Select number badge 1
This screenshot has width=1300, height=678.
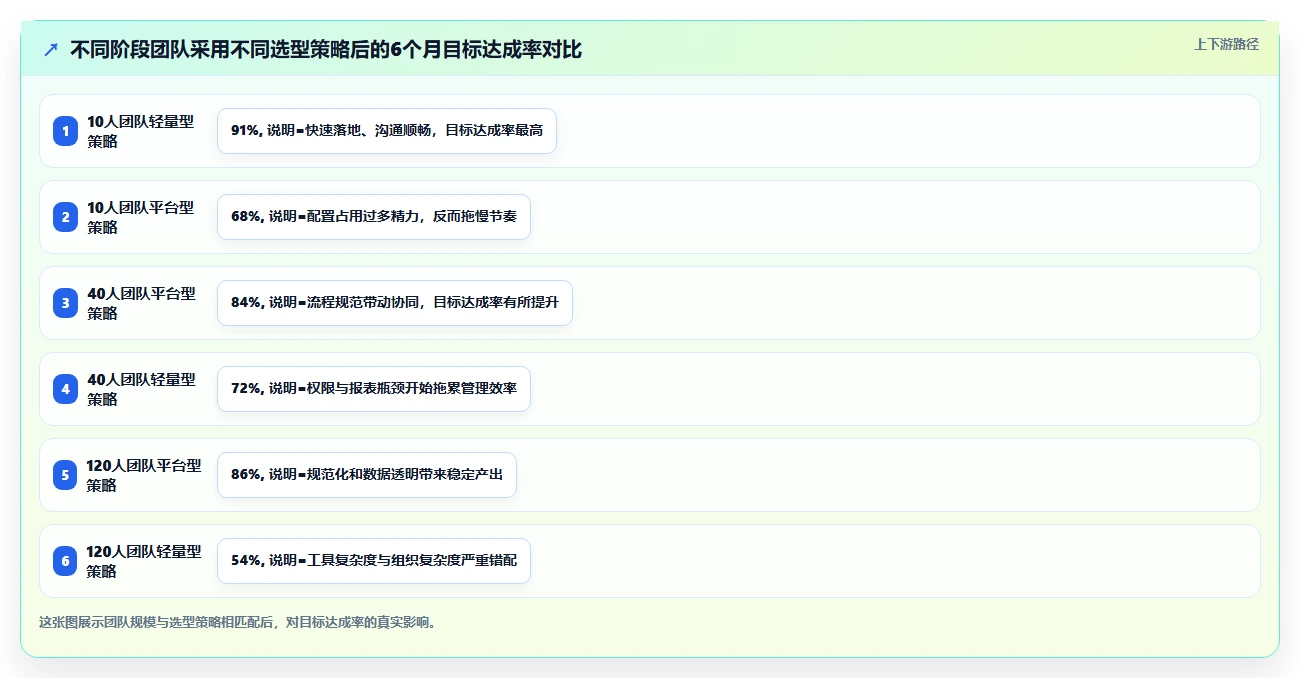65,131
